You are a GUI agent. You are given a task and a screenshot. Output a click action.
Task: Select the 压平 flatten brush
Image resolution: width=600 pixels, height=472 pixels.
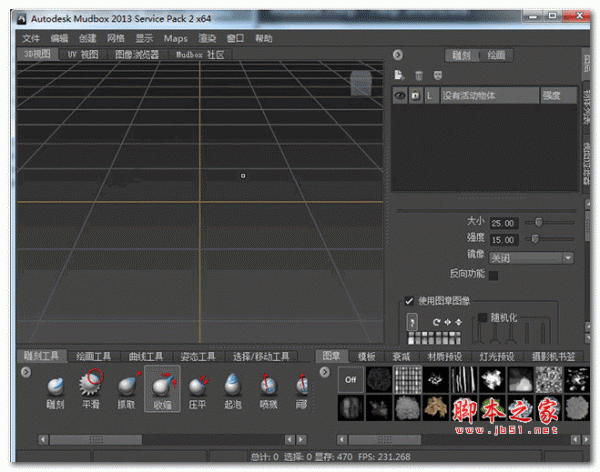click(x=197, y=385)
